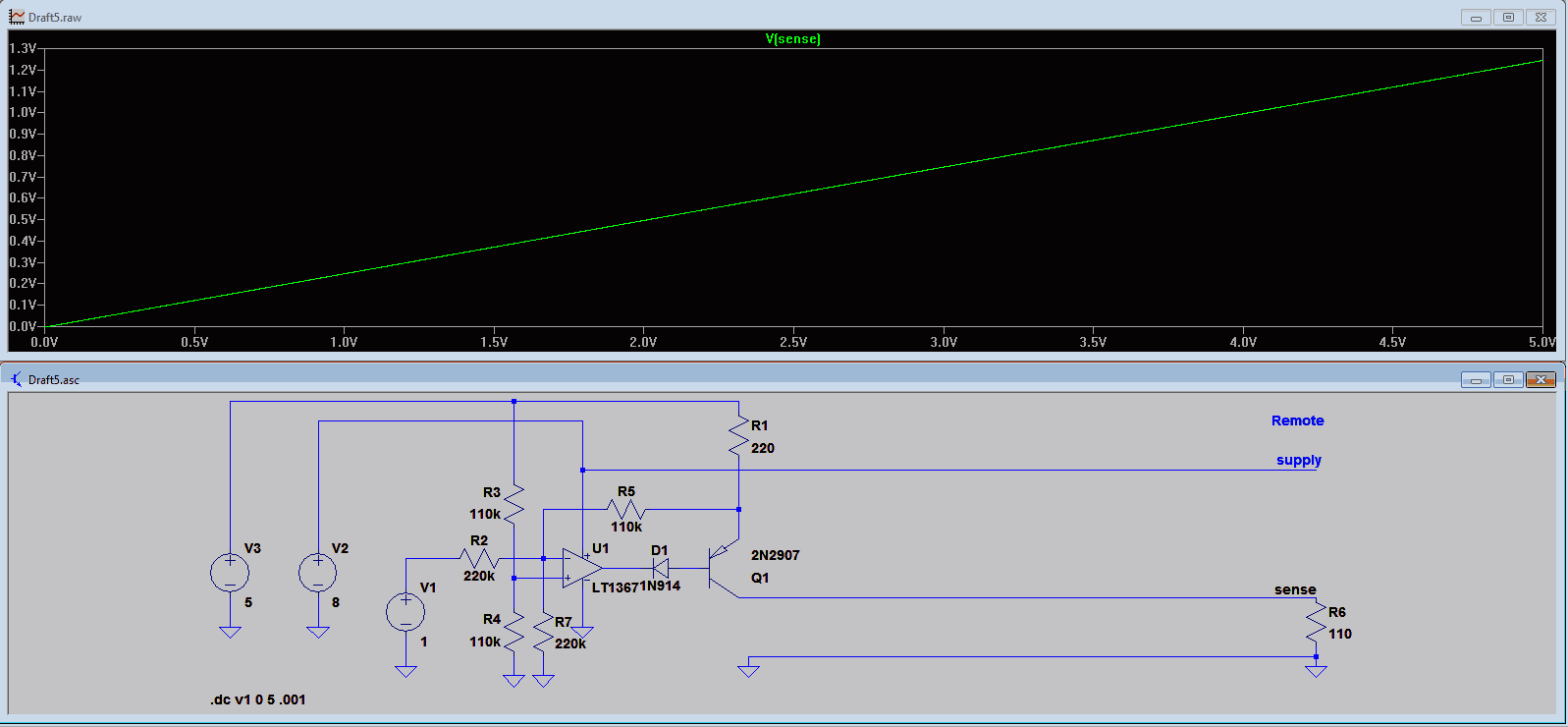Click the 1N914 diode model name
1568x727 pixels.
[x=661, y=586]
